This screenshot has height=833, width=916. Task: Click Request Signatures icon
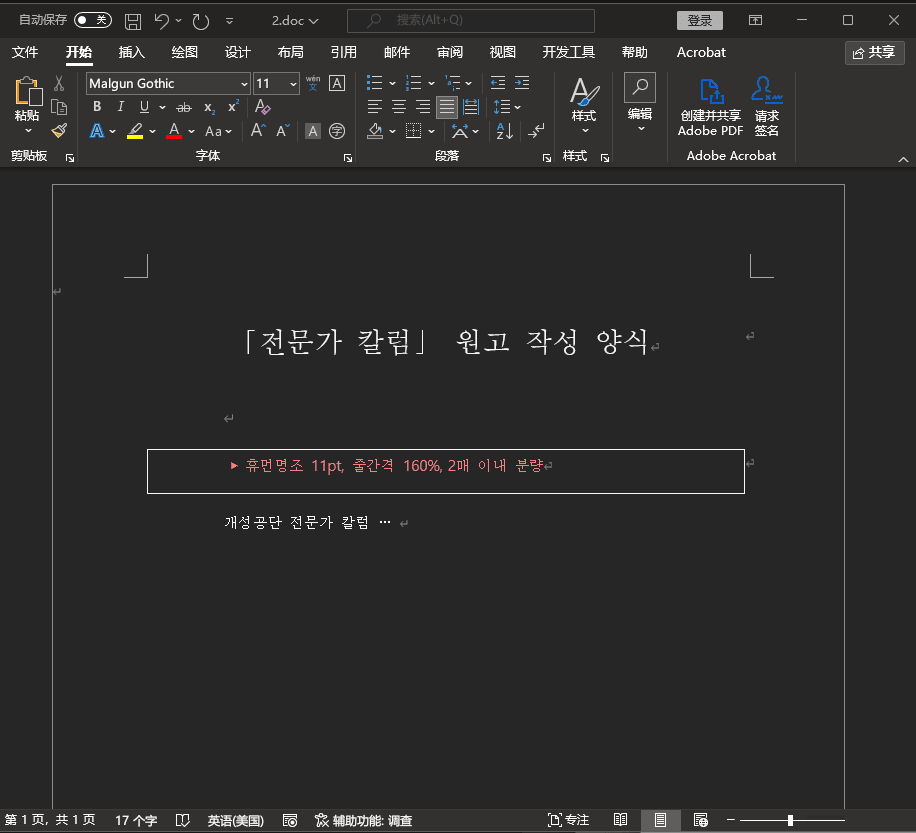pyautogui.click(x=766, y=107)
